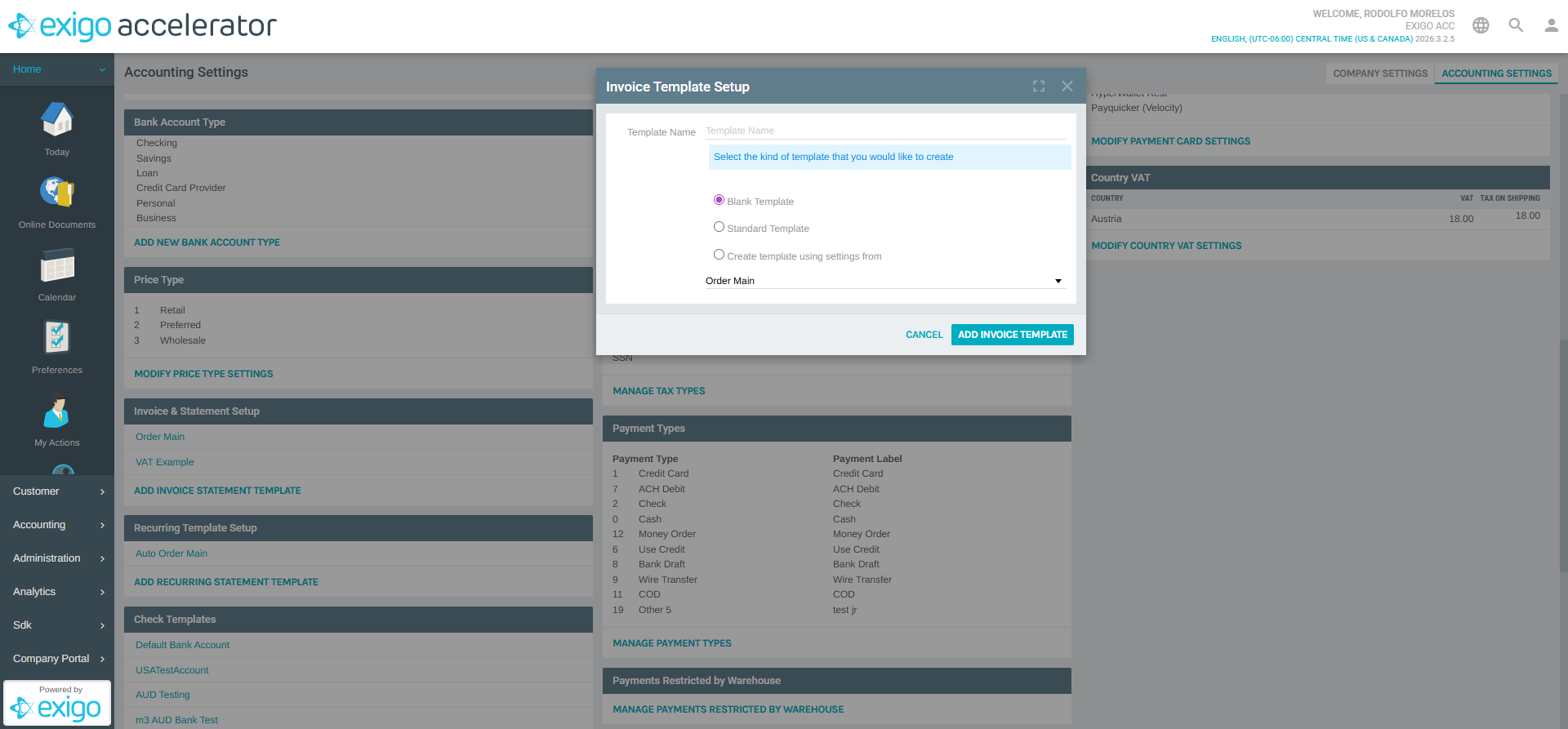Open Online Documents globe icon
This screenshot has height=729, width=1568.
point(57,193)
